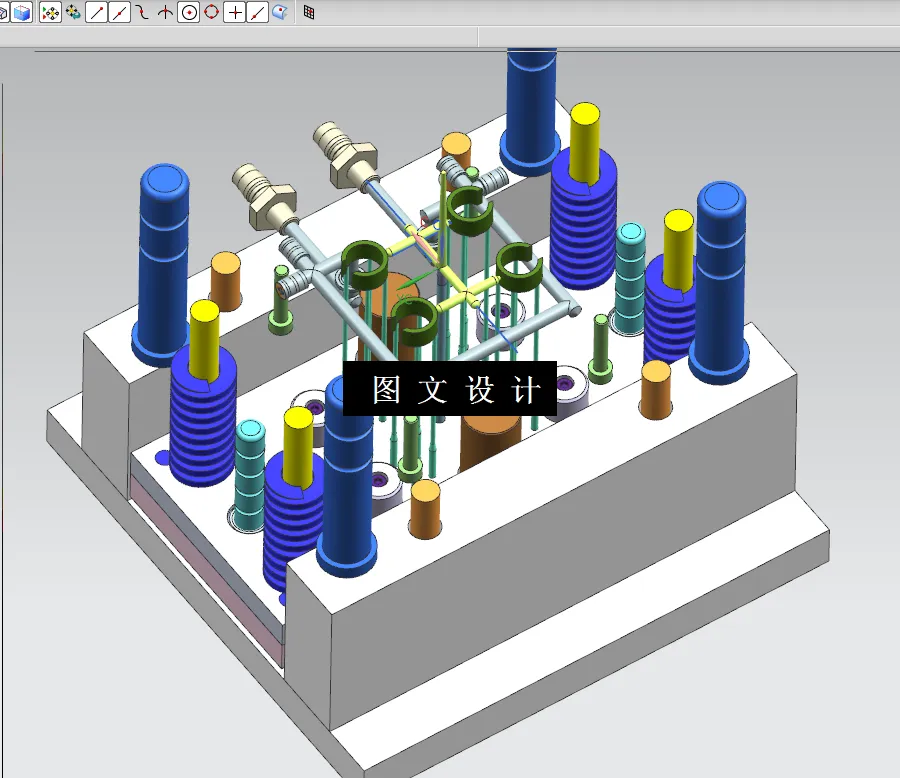Select the second diagonal line tool
Screen dimensions: 900x778
[118, 13]
